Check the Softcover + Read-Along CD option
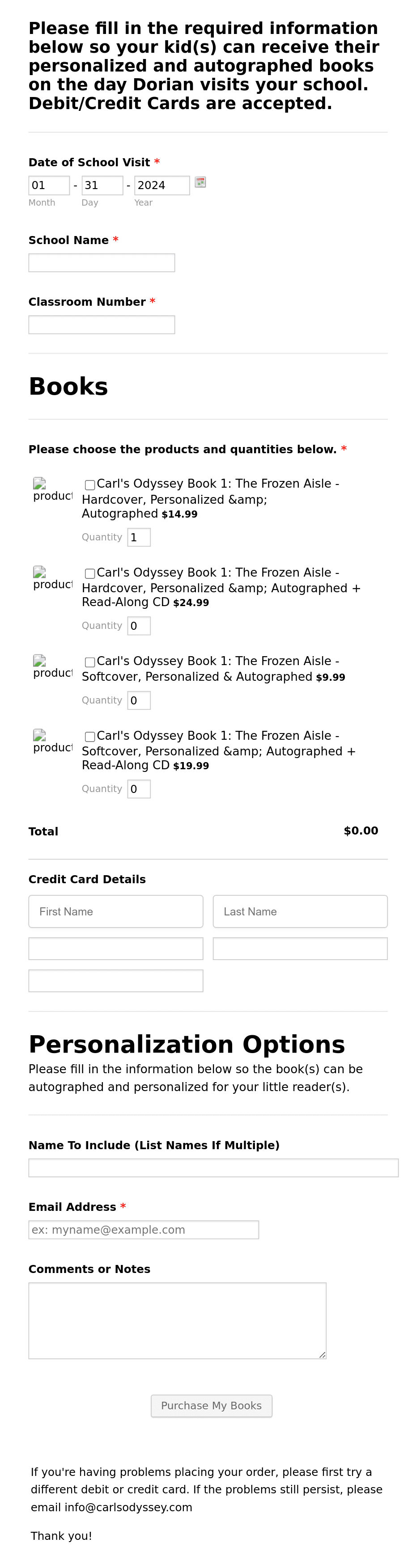The height and width of the screenshot is (1568, 416). coord(89,737)
